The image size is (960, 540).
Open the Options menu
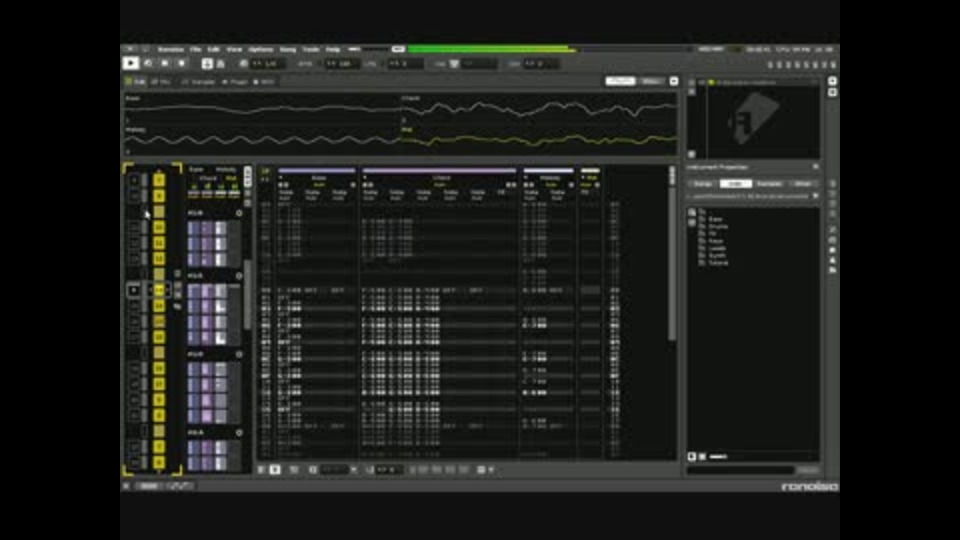[260, 49]
